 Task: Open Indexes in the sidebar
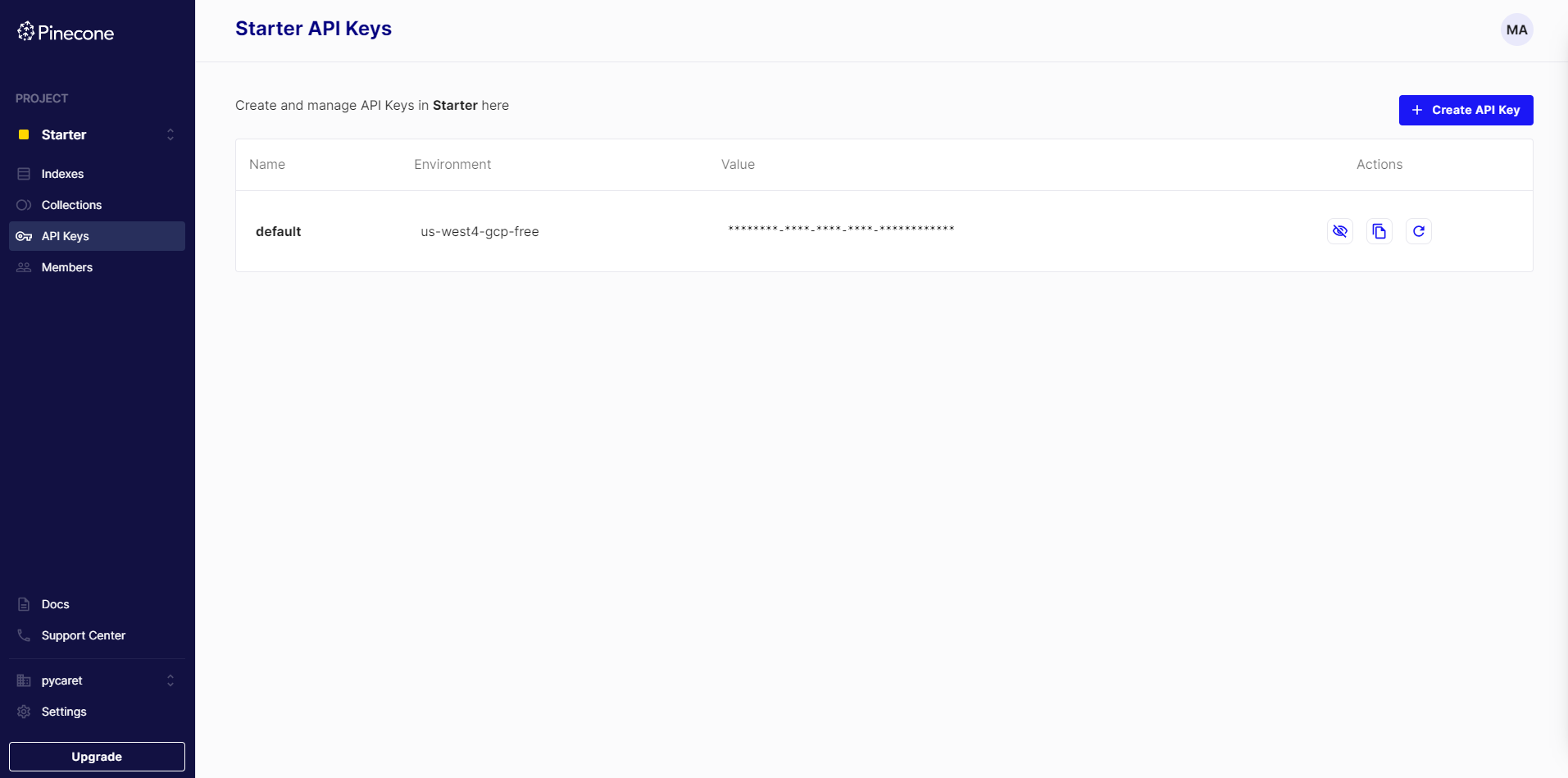[97, 174]
